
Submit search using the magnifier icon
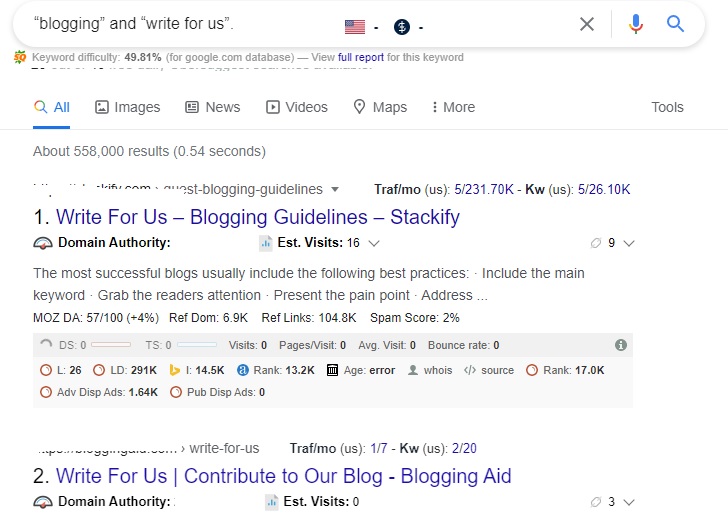(x=675, y=23)
